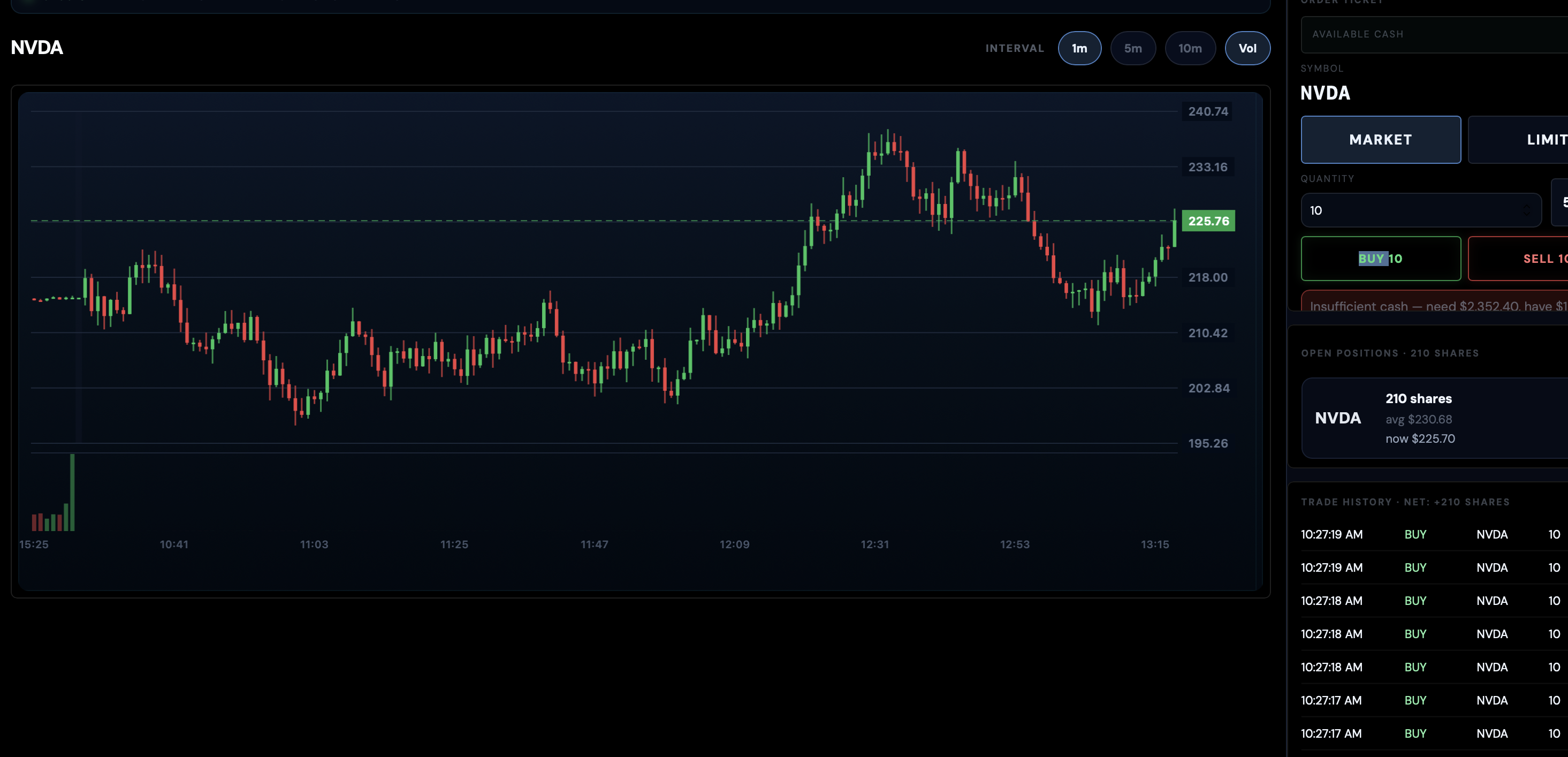1568x757 pixels.
Task: Click the 12:31 time axis label
Action: tap(874, 544)
